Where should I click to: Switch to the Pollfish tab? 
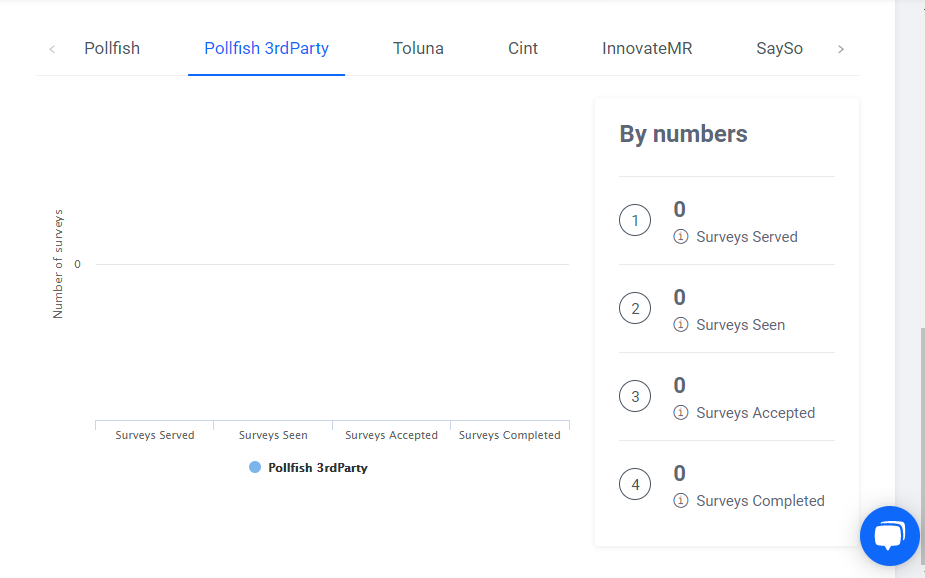[112, 48]
